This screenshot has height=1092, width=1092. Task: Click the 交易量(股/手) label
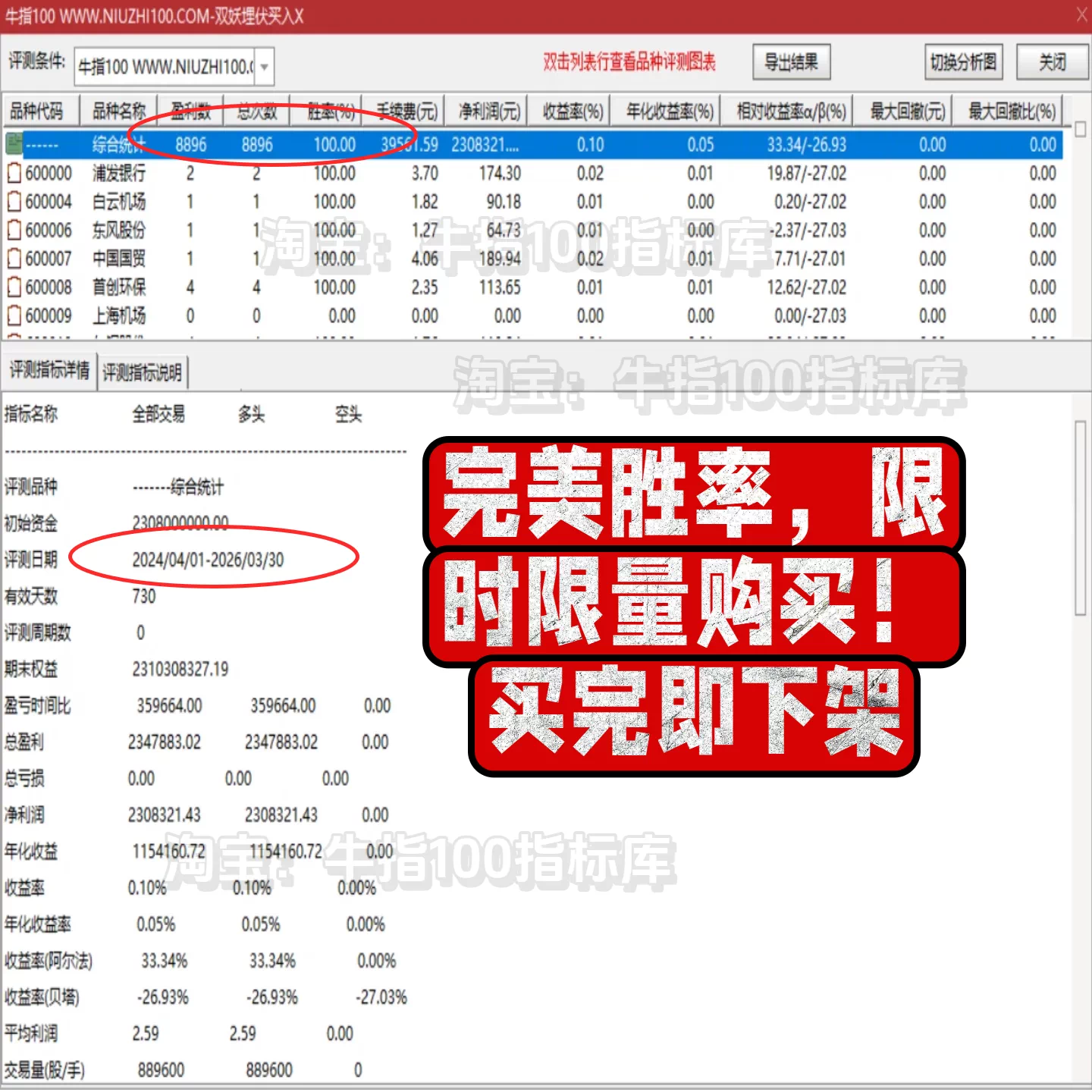45,1071
